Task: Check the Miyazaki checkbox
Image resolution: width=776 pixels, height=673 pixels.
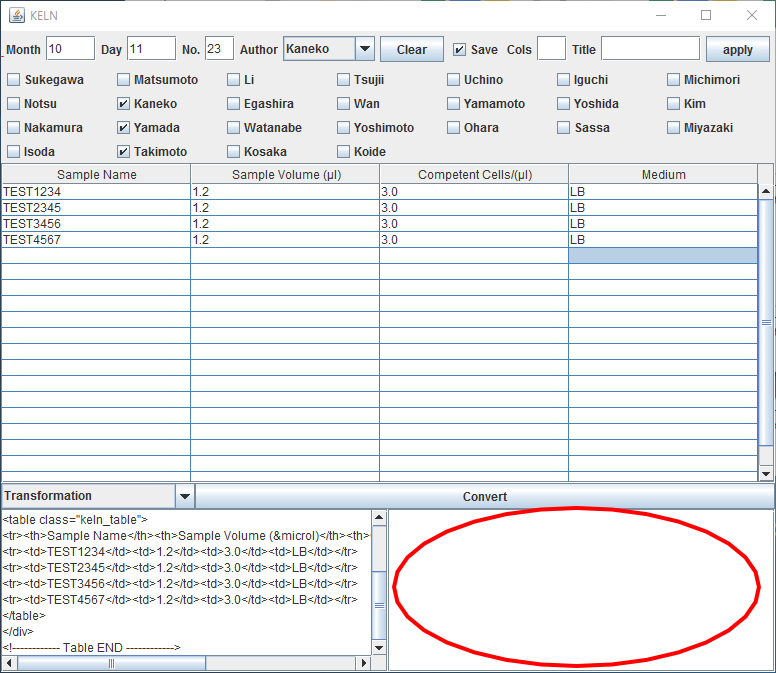Action: 673,128
